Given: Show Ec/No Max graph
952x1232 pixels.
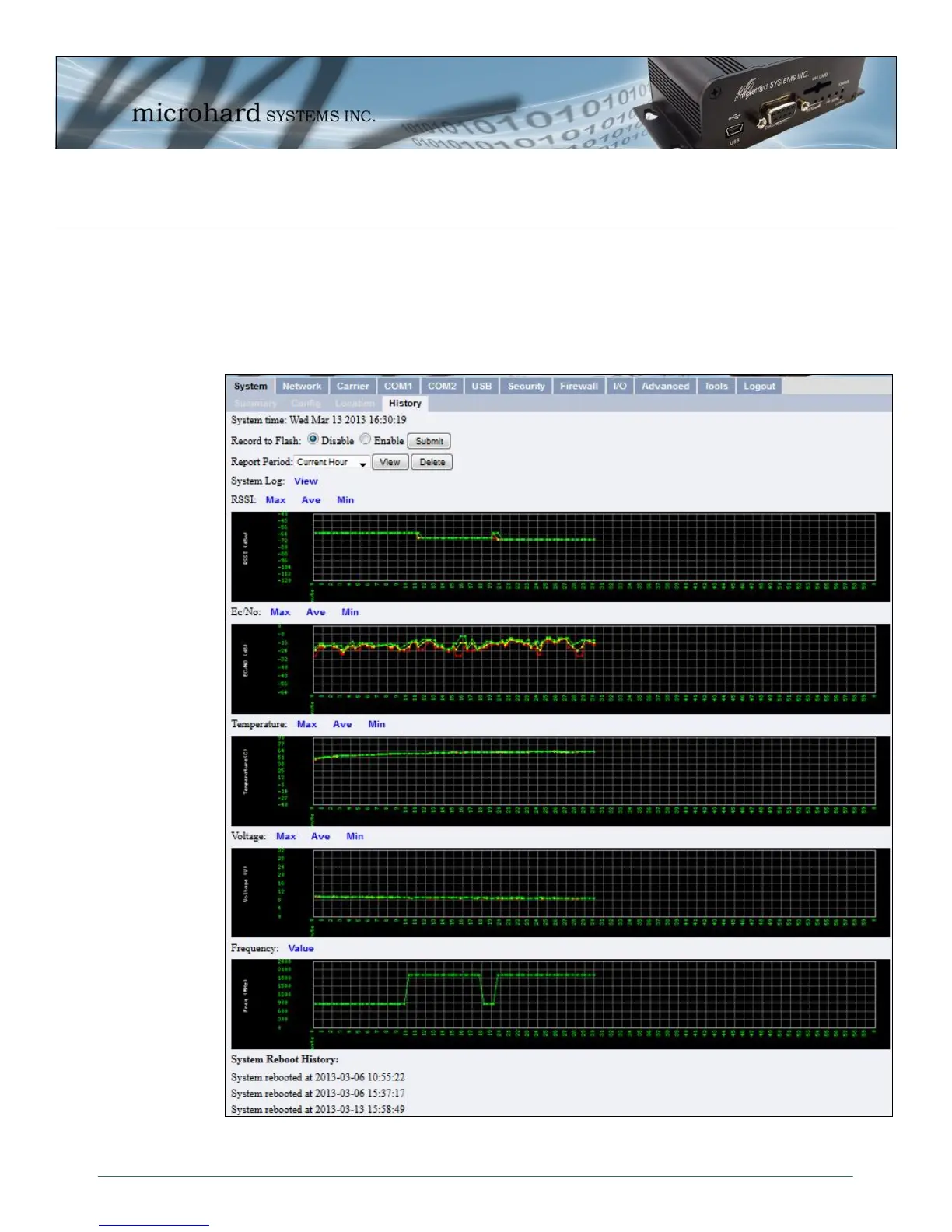Looking at the screenshot, I should pyautogui.click(x=280, y=612).
